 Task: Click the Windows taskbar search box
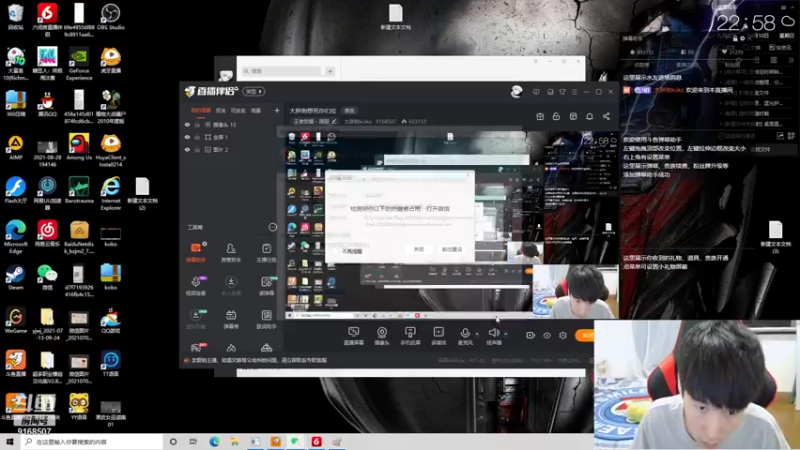pyautogui.click(x=92, y=442)
